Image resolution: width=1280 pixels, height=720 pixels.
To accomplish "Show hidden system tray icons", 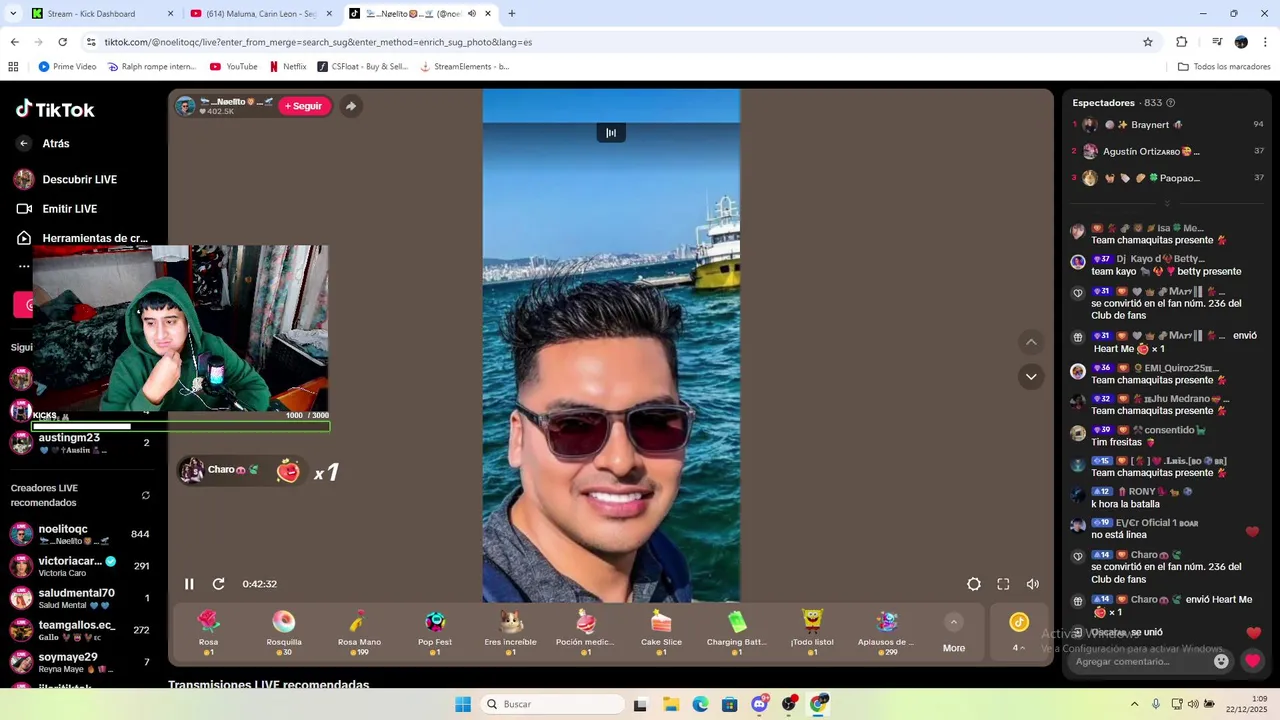I will 1134,704.
